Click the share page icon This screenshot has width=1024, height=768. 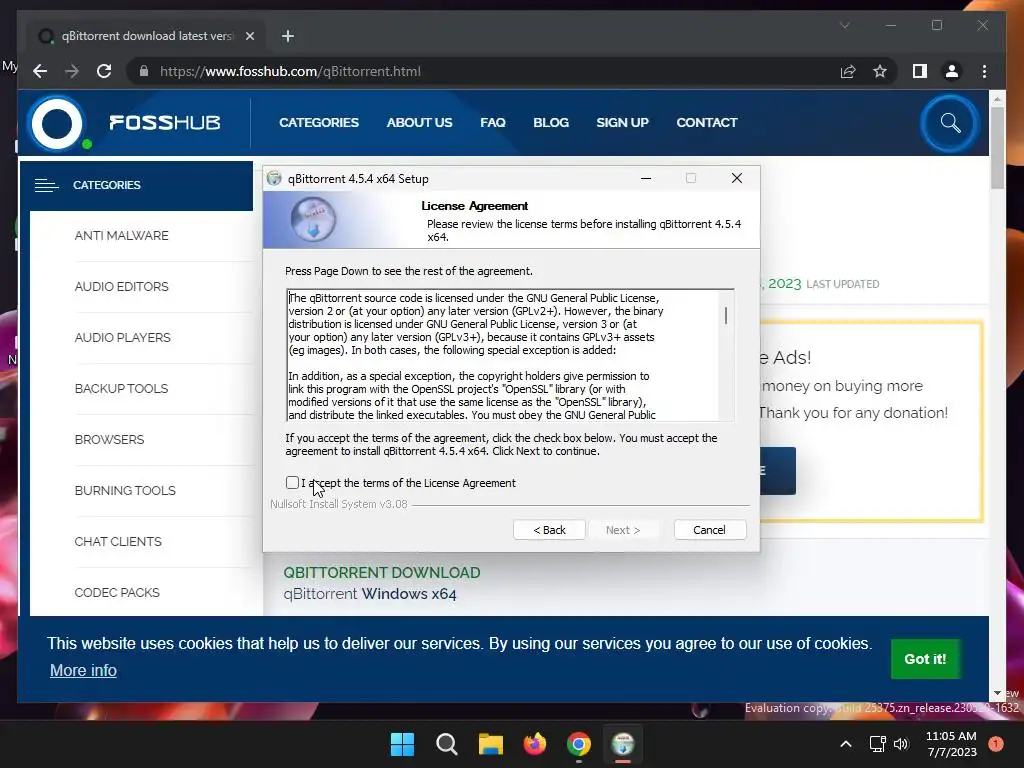coord(848,71)
